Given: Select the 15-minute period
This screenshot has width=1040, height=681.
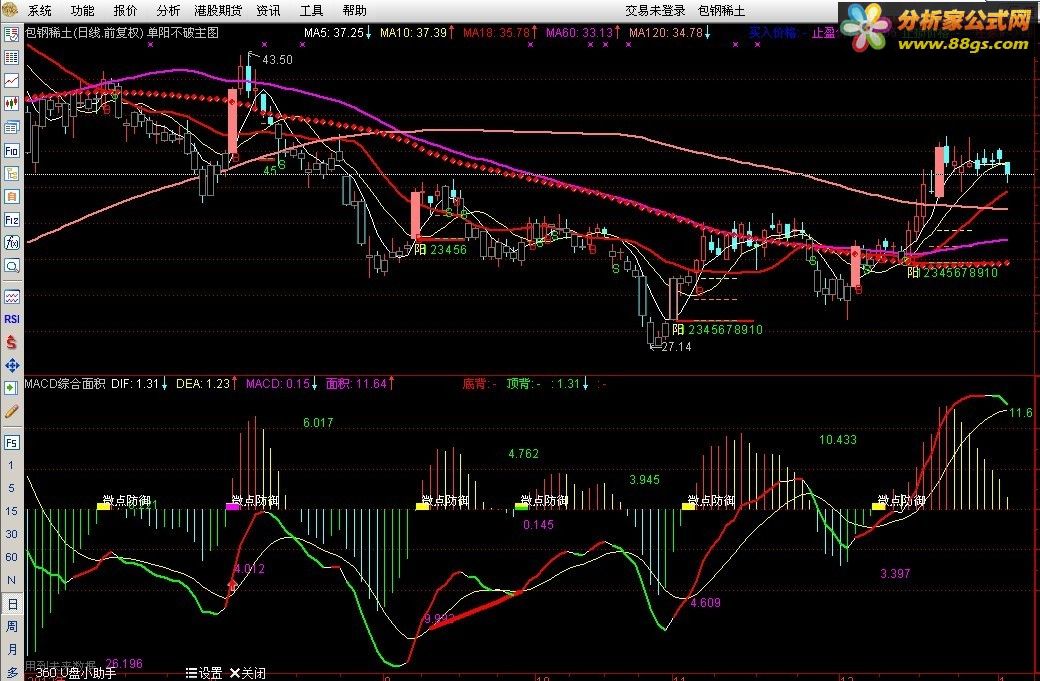Looking at the screenshot, I should [x=11, y=511].
